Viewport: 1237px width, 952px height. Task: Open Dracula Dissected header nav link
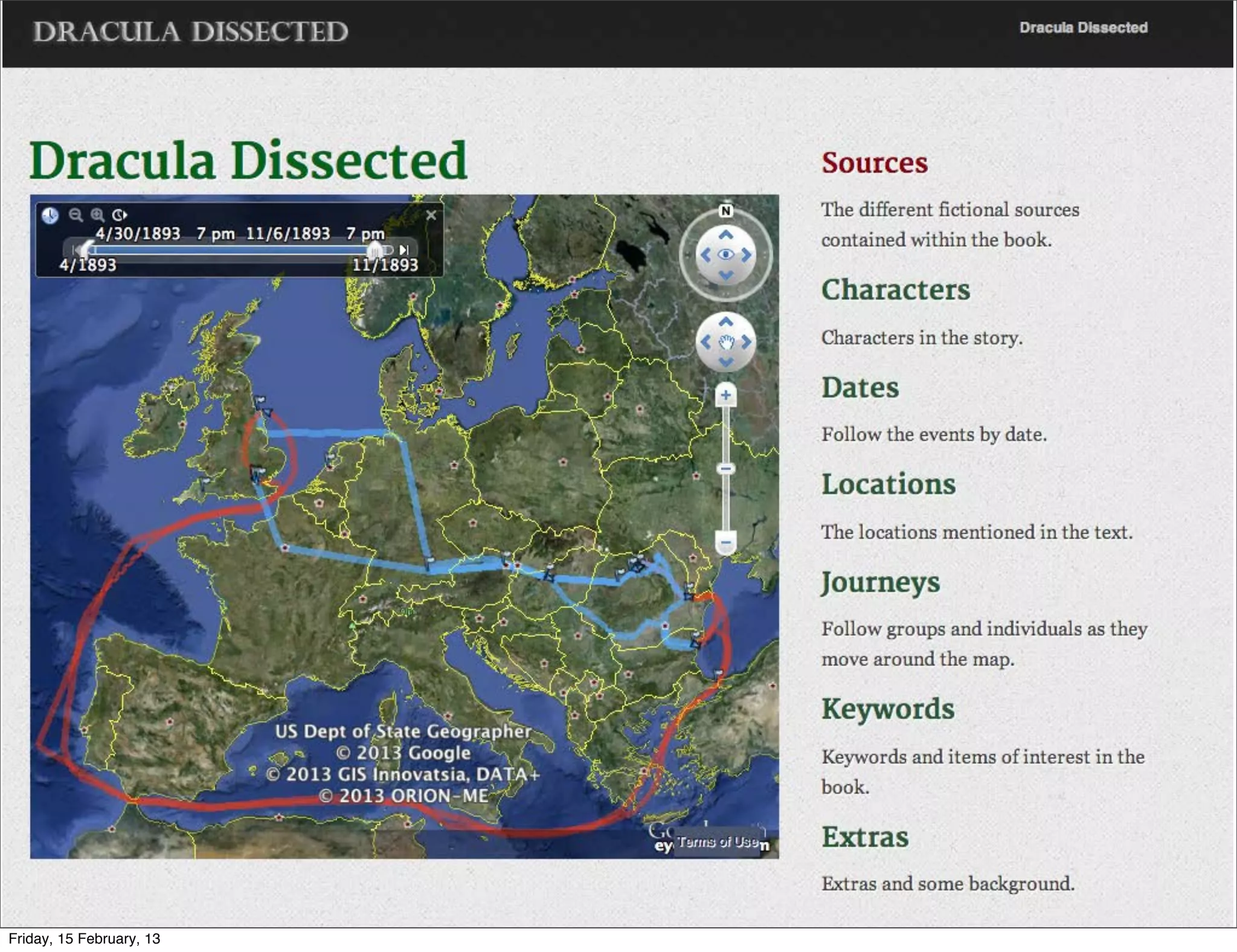(x=1083, y=28)
